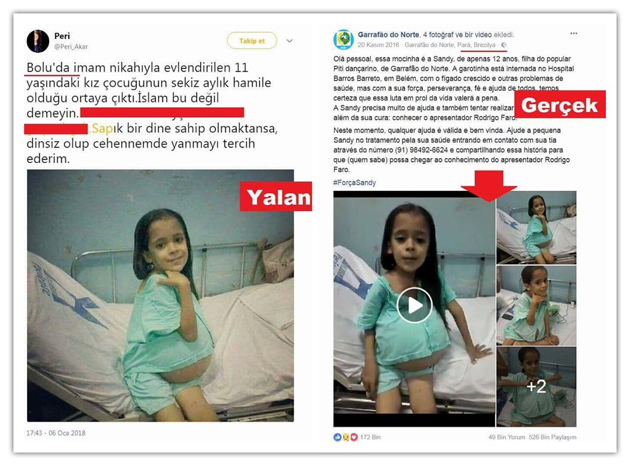Screen dimensions: 630x466
Task: Open the Garrafão do Norte page name link
Action: 388,35
